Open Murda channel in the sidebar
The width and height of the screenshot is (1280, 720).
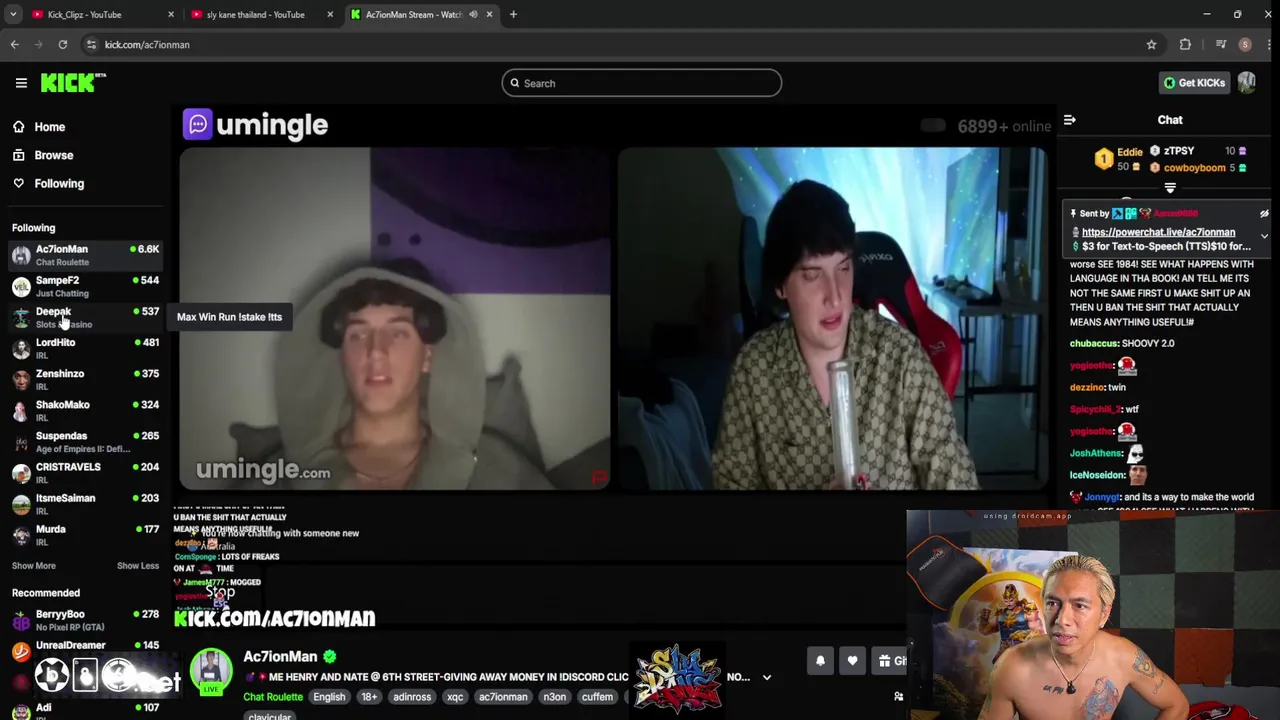point(85,535)
